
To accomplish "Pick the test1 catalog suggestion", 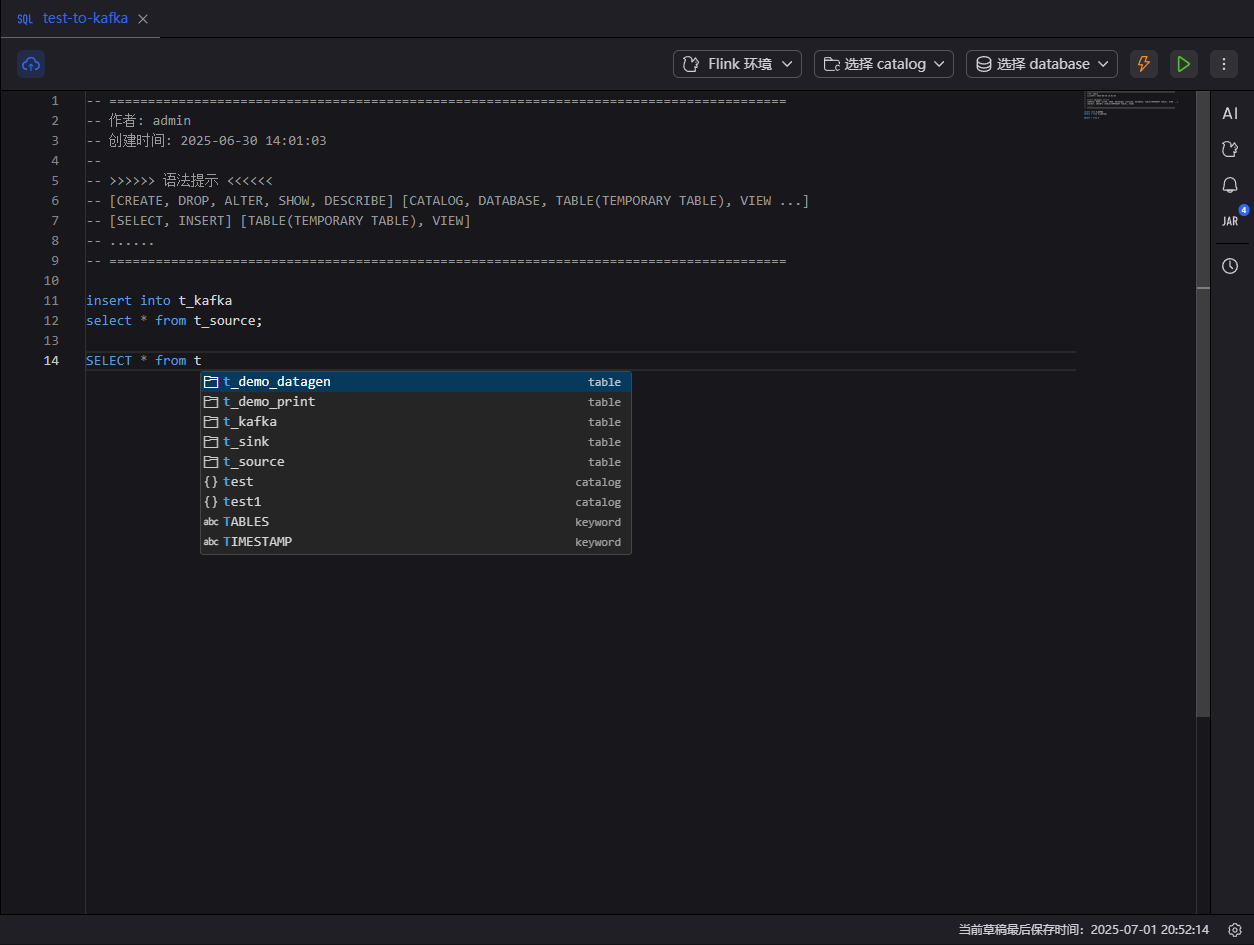I will coord(416,502).
